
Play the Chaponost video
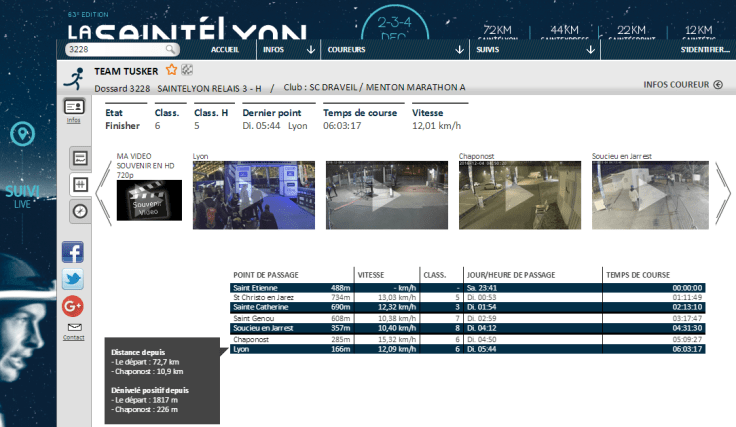(520, 195)
